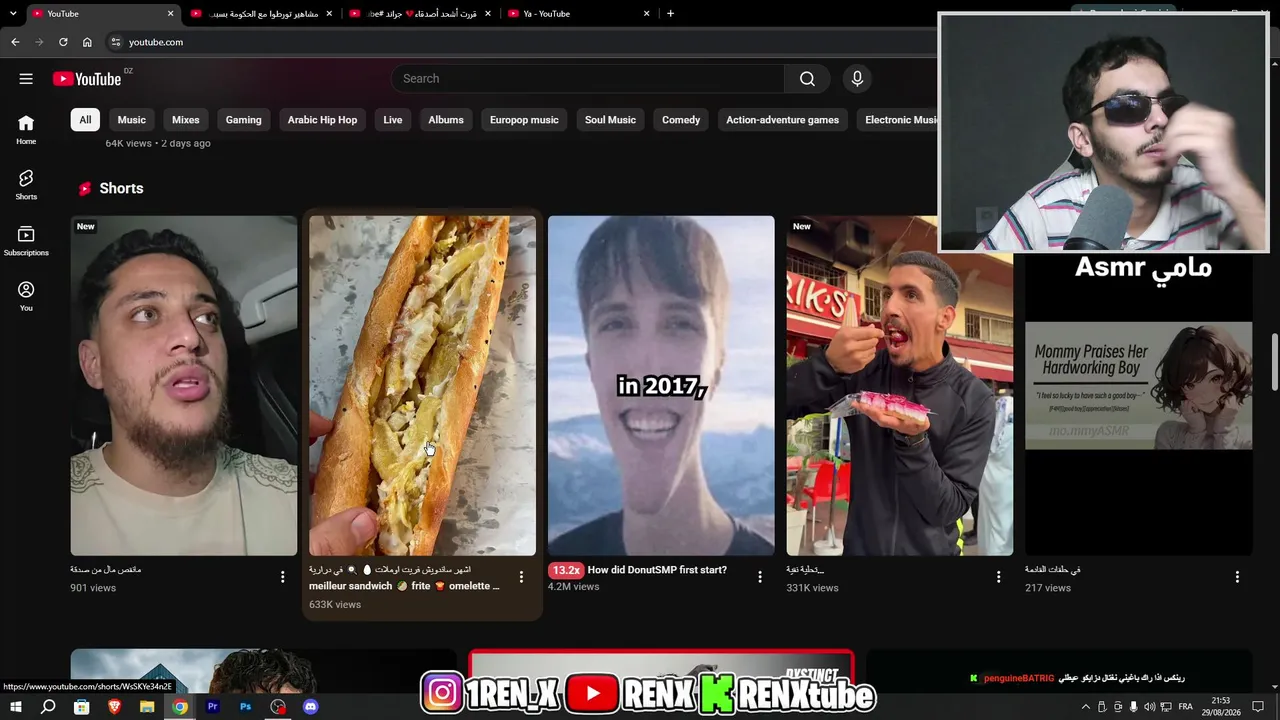Select the Albums filter chip
1280x720 pixels.
446,120
